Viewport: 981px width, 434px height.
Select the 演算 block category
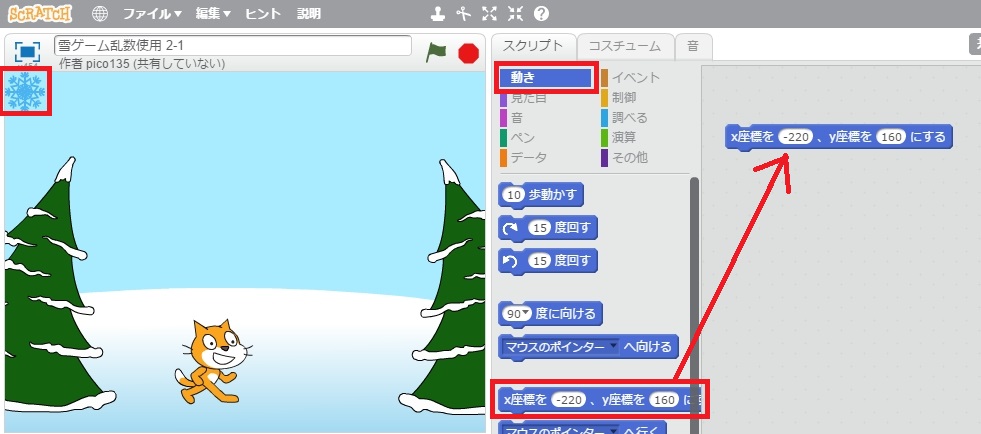[619, 138]
